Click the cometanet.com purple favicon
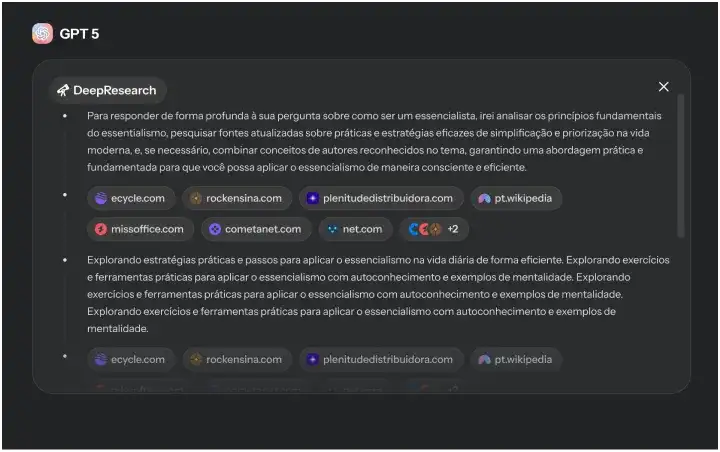The image size is (720, 452). (215, 229)
